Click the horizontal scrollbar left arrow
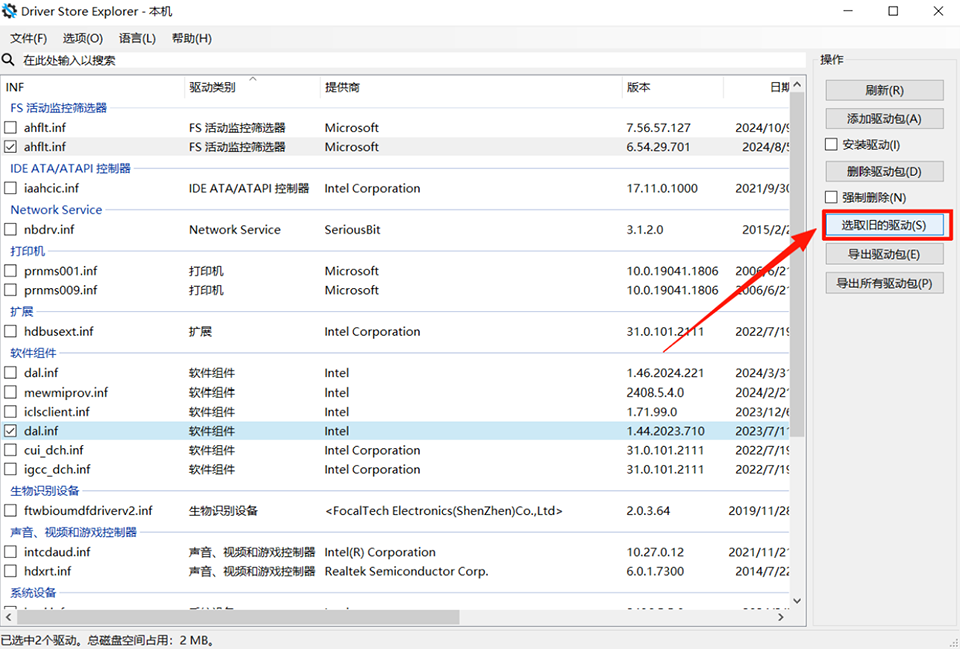 (x=9, y=617)
